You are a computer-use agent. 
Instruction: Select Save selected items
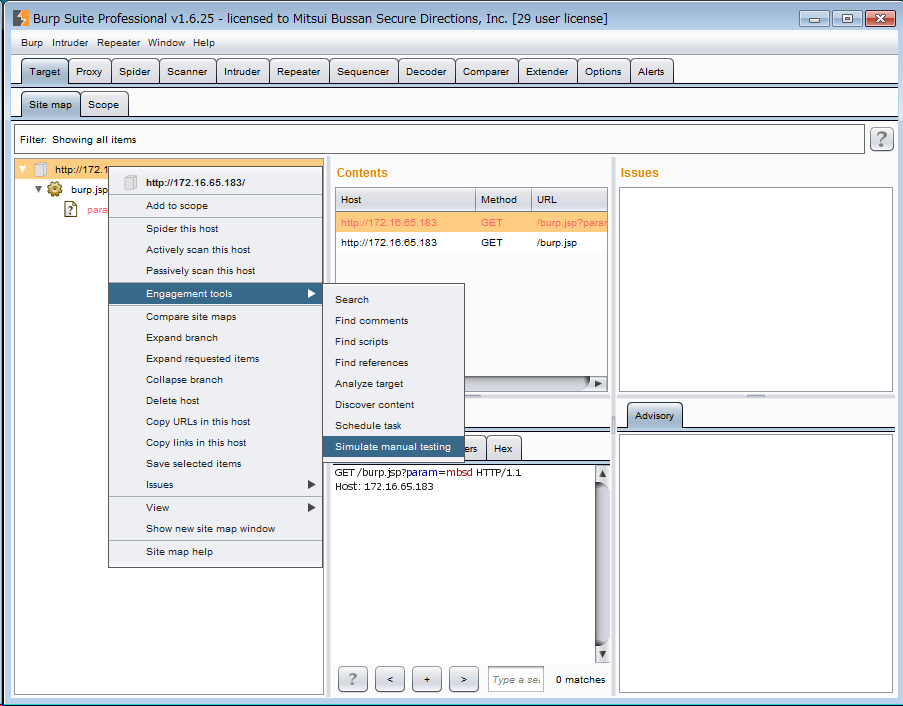tap(215, 464)
